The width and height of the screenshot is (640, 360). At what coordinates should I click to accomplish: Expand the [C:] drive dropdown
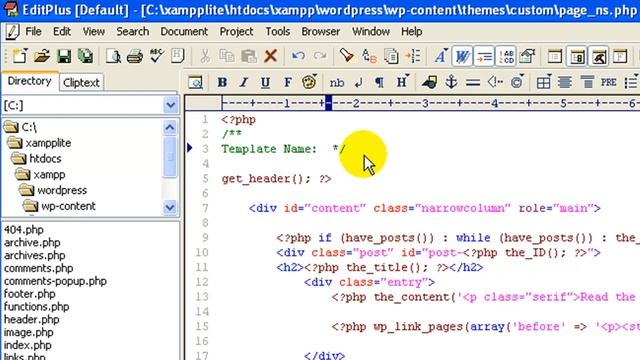click(x=170, y=105)
